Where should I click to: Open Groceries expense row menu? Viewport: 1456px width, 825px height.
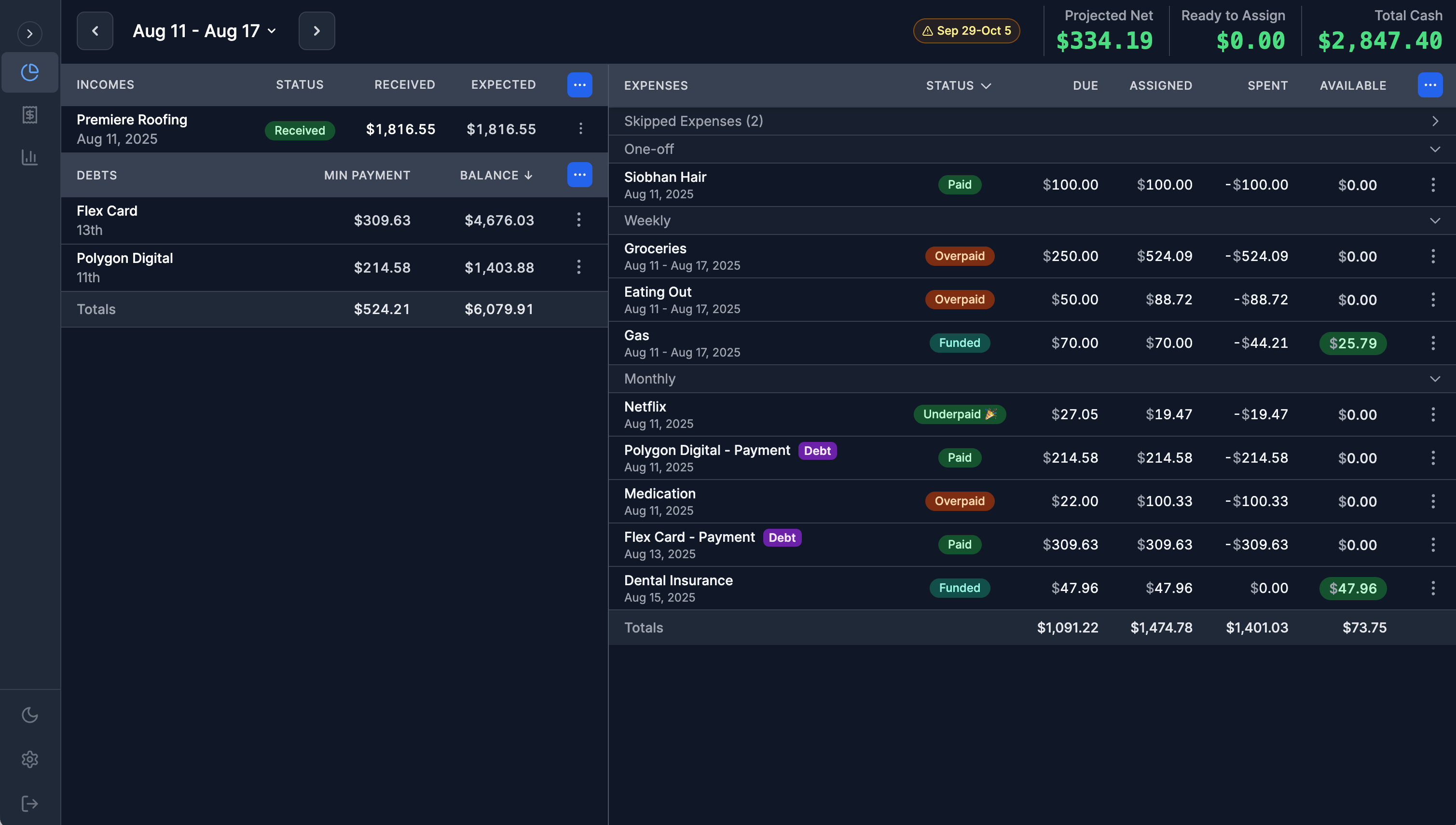(x=1433, y=256)
